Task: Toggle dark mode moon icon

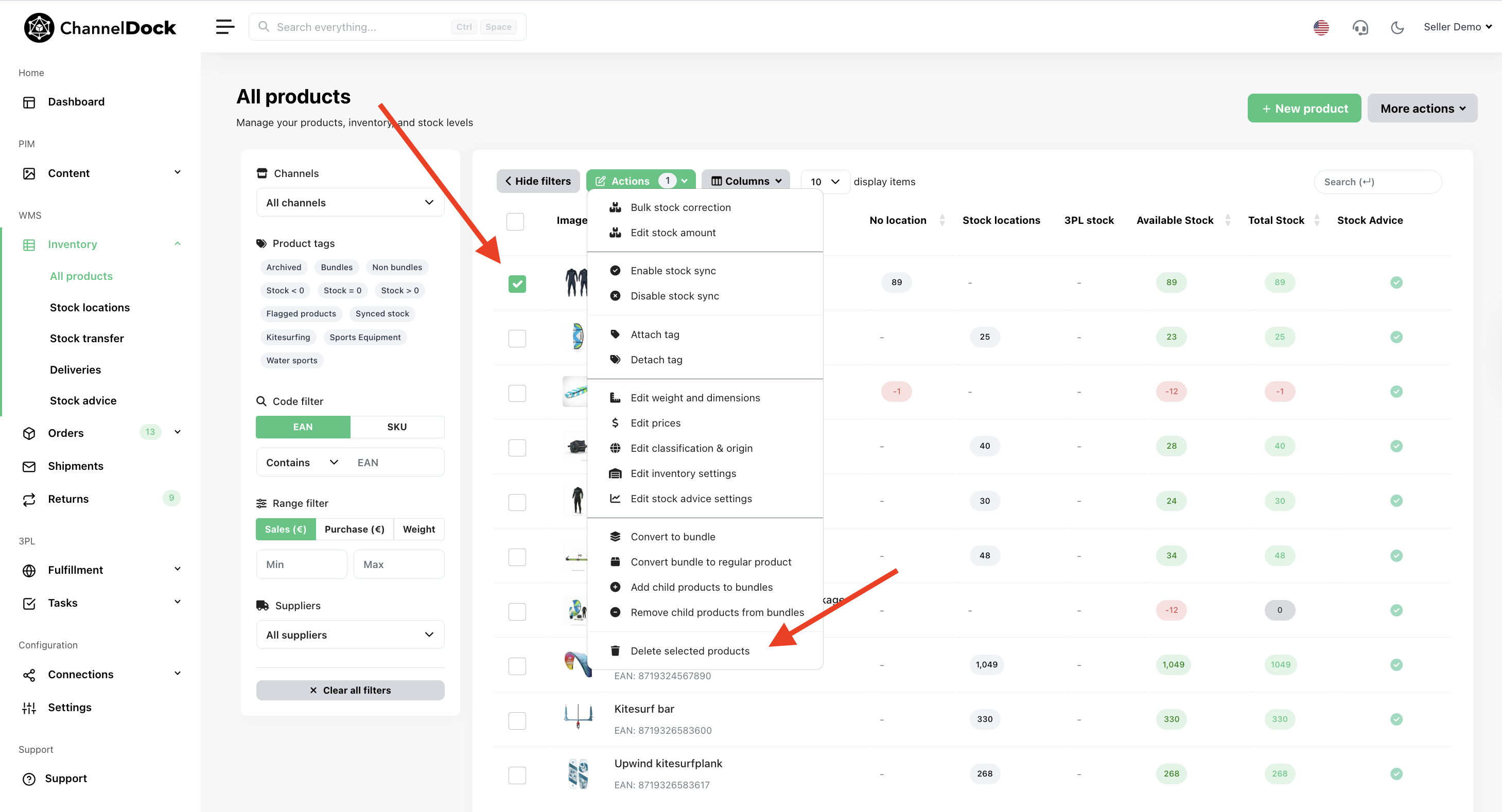Action: pyautogui.click(x=1397, y=27)
